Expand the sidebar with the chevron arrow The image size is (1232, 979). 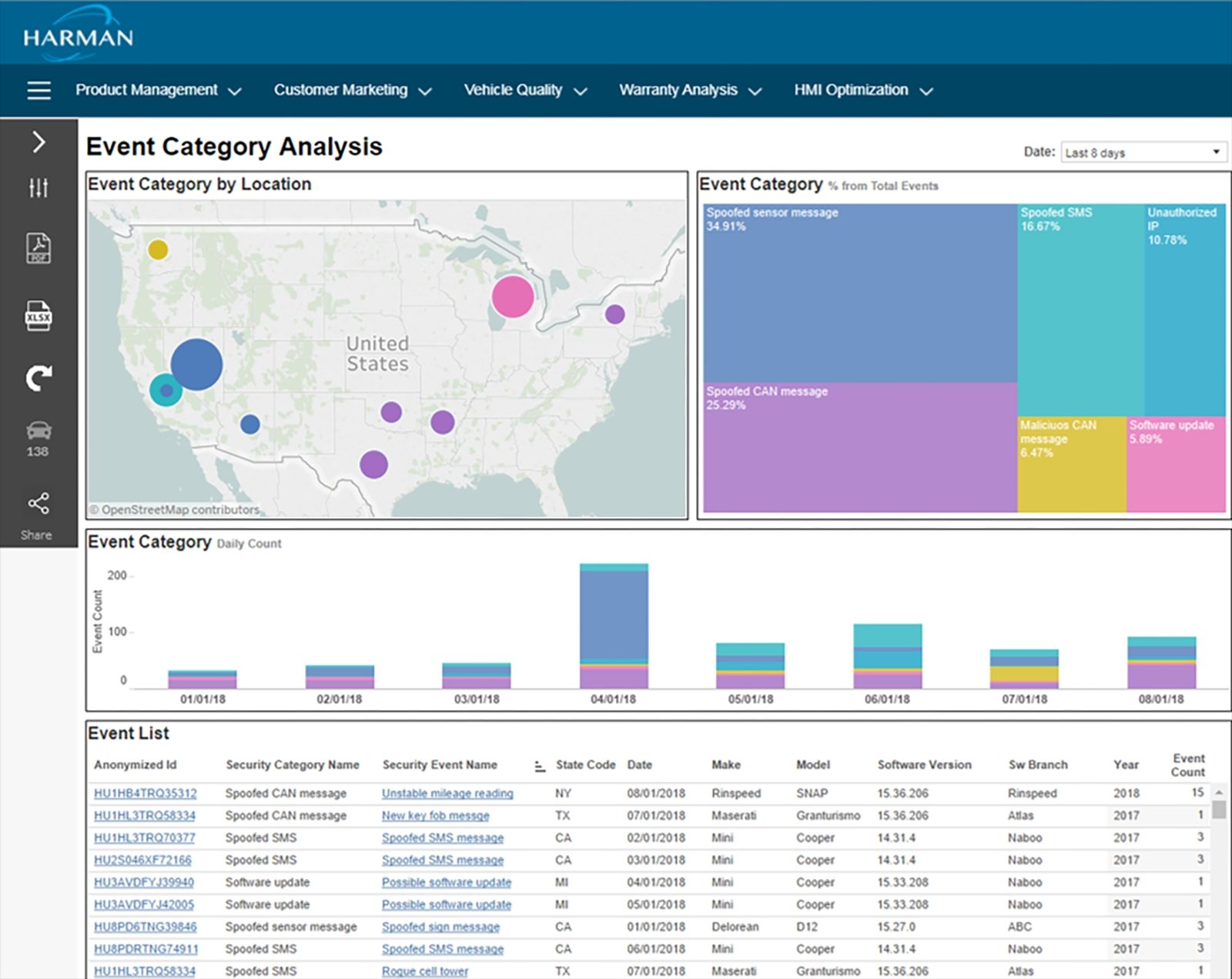(x=38, y=142)
